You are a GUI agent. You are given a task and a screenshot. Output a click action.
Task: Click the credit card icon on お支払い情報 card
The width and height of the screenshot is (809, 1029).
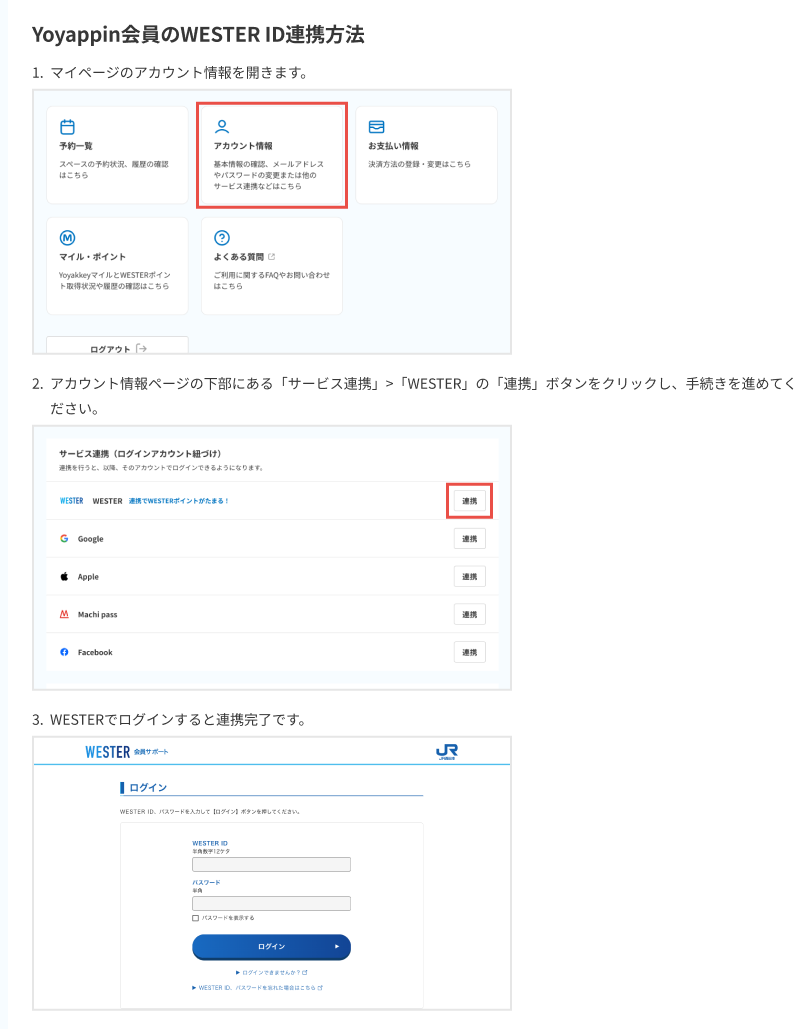coord(377,127)
